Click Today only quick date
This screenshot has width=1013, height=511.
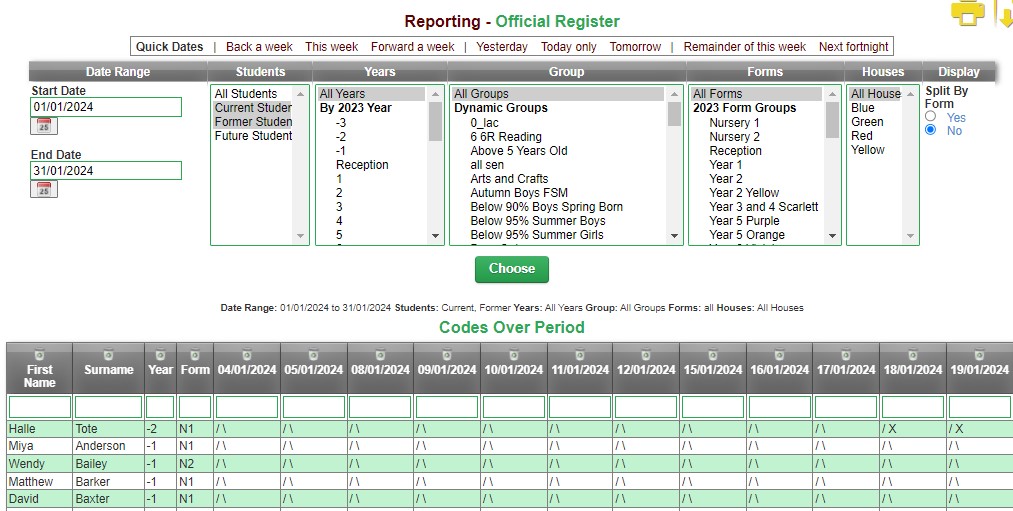tap(569, 47)
